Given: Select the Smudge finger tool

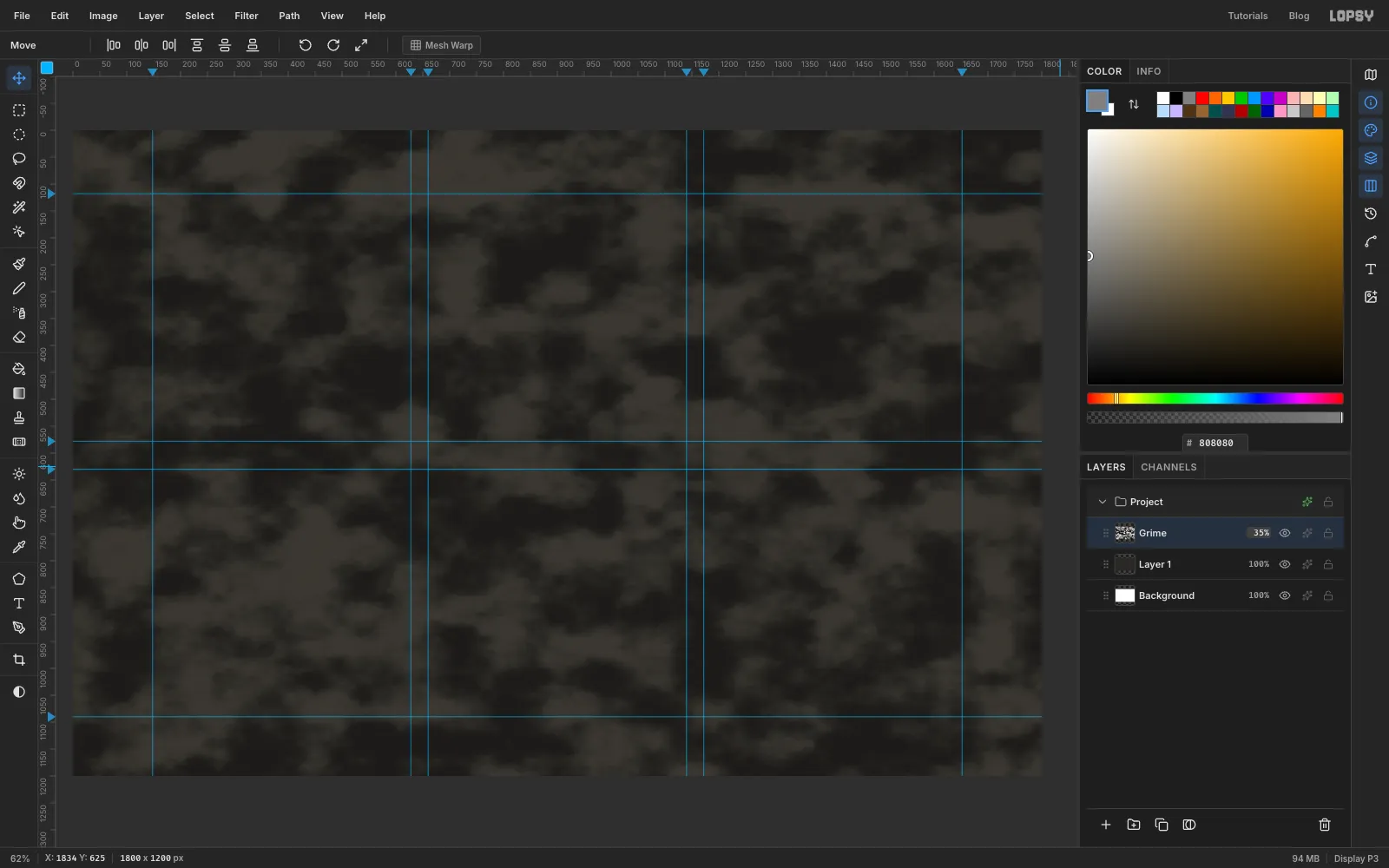Looking at the screenshot, I should click(x=19, y=523).
